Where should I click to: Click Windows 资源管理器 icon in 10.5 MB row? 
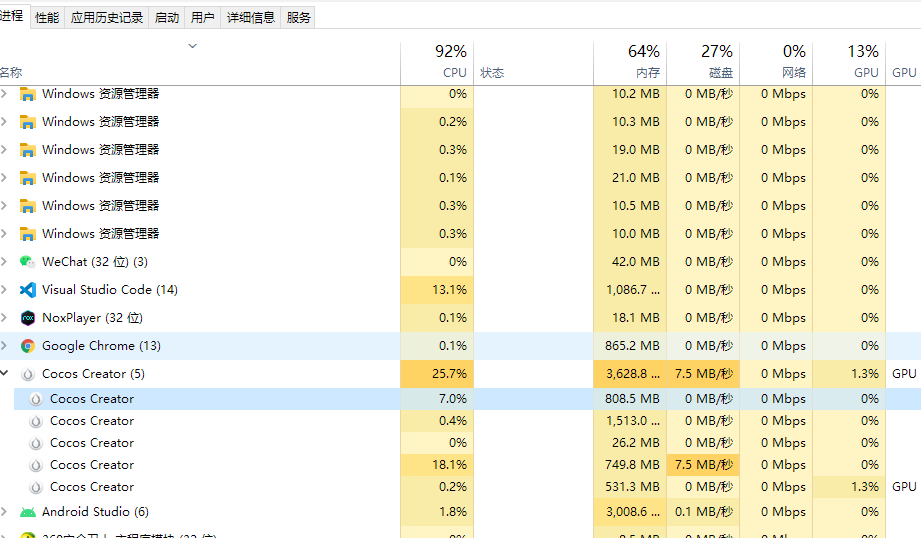28,206
